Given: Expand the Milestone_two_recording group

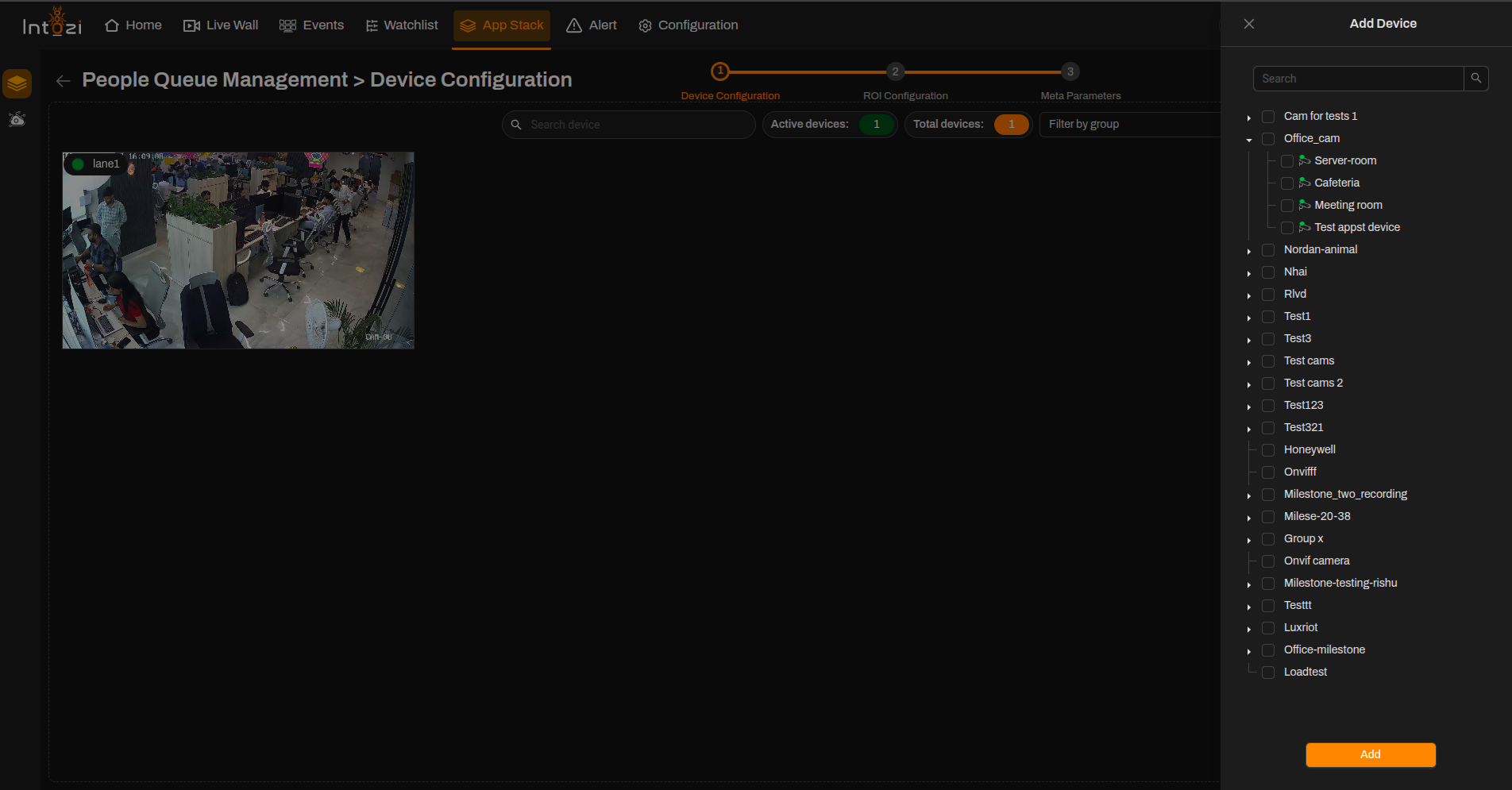Looking at the screenshot, I should pos(1249,495).
